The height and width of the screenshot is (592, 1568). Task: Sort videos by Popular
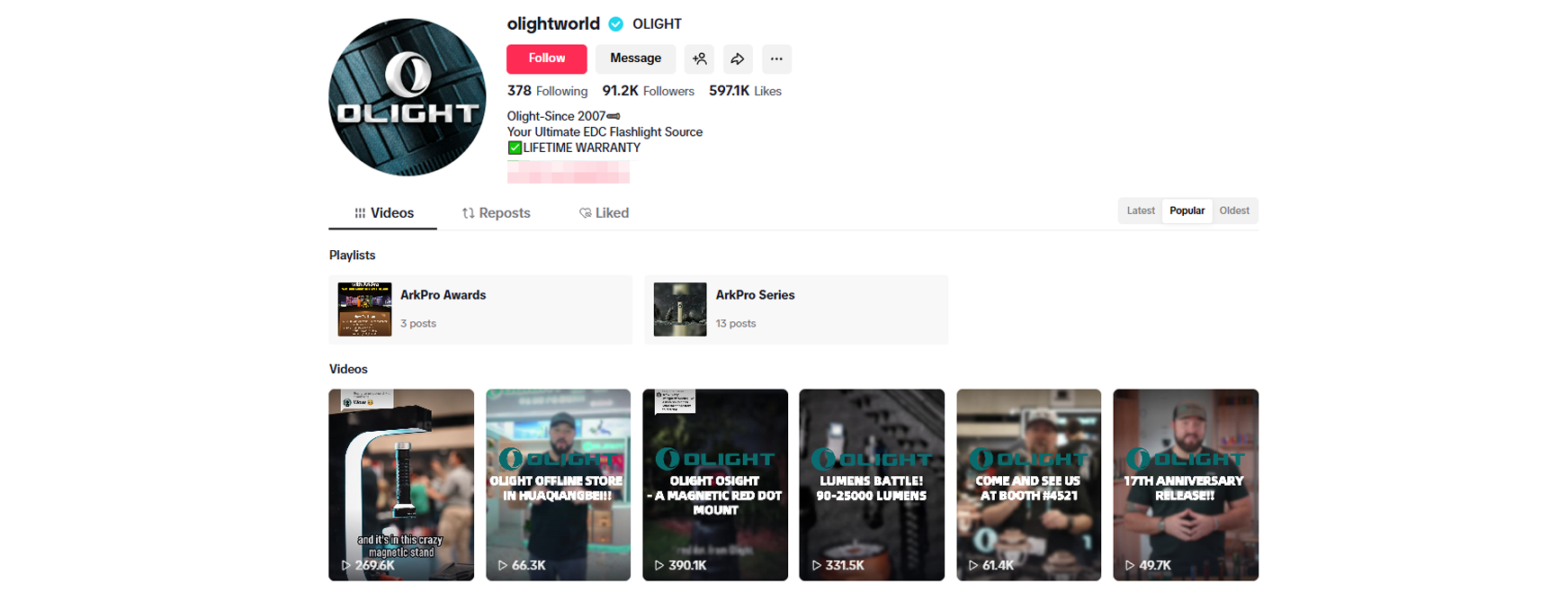(1187, 211)
